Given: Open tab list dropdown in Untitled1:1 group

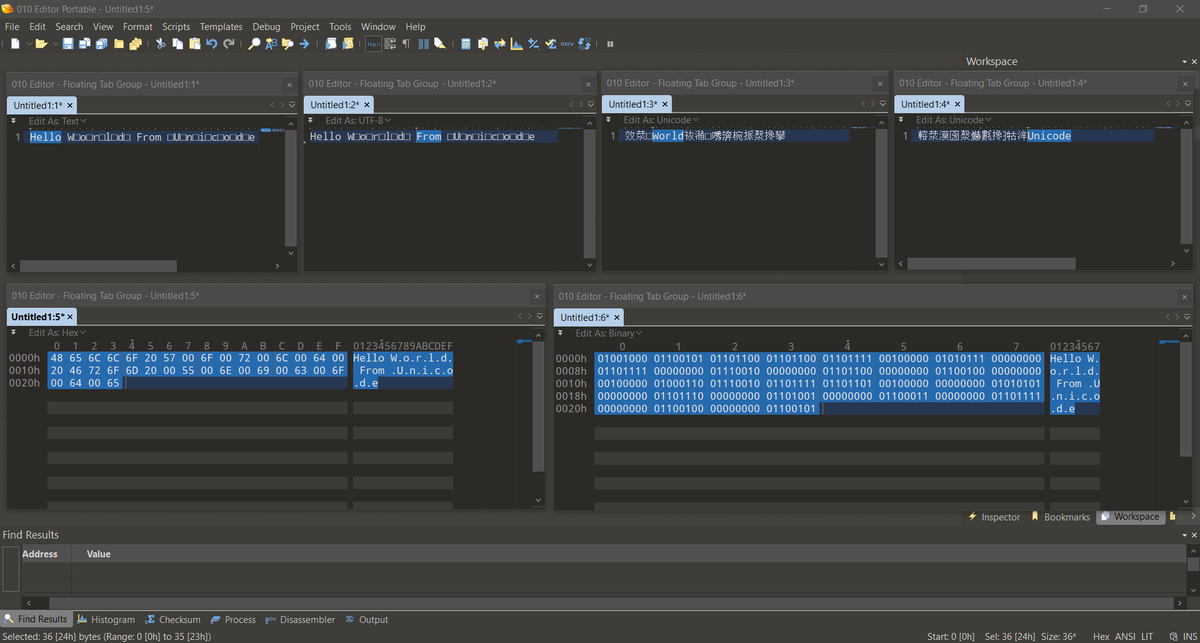Looking at the screenshot, I should [x=292, y=104].
